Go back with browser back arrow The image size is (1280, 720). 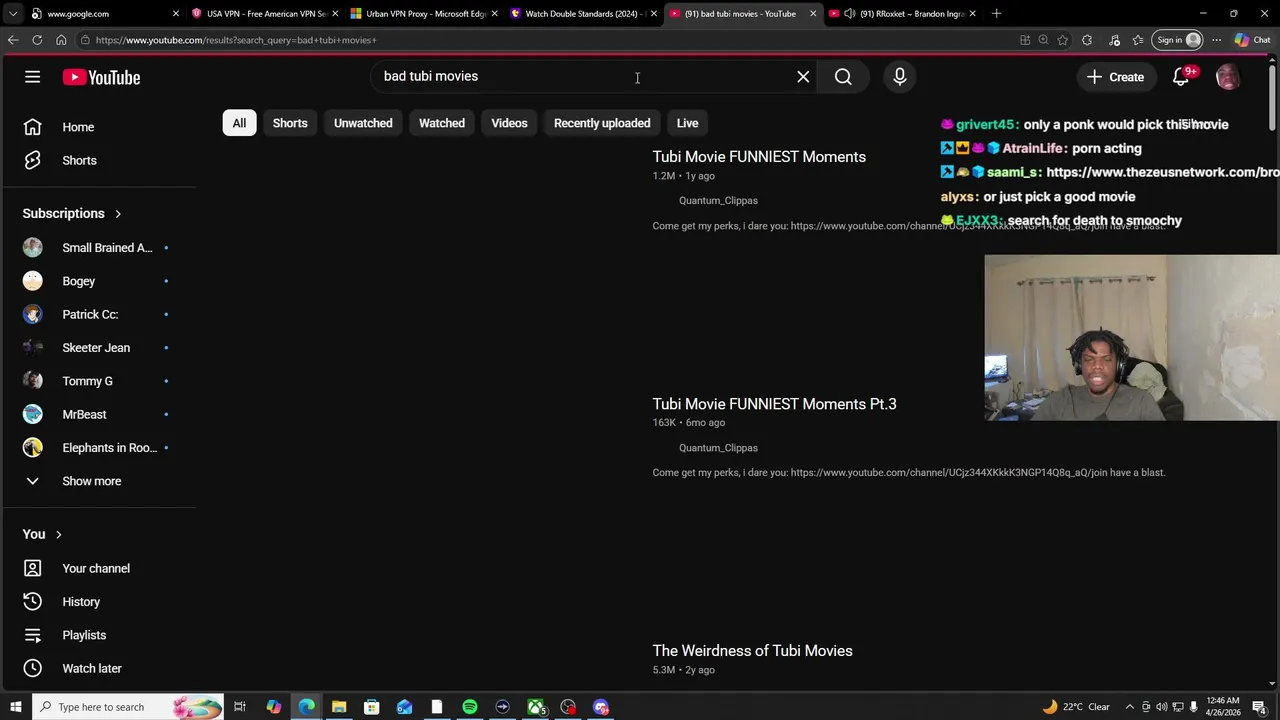[x=13, y=40]
